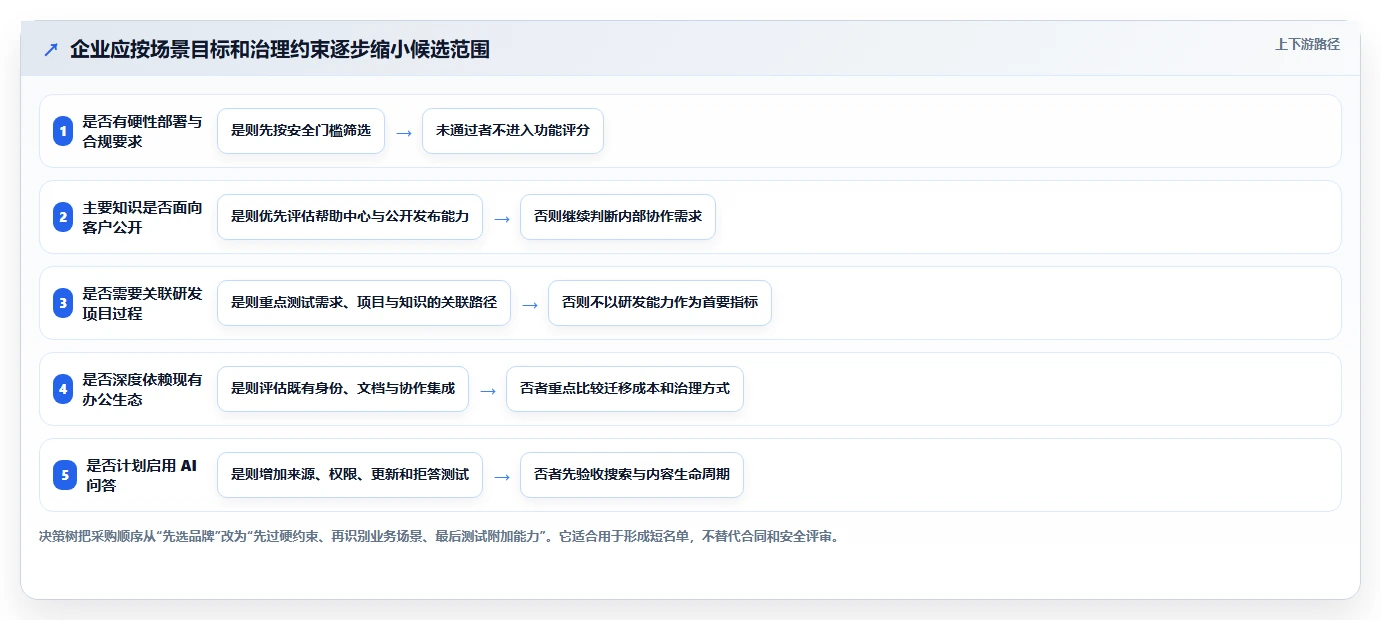Screen dimensions: 1381x620
Task: Click the step 4 number badge
Action: click(63, 389)
